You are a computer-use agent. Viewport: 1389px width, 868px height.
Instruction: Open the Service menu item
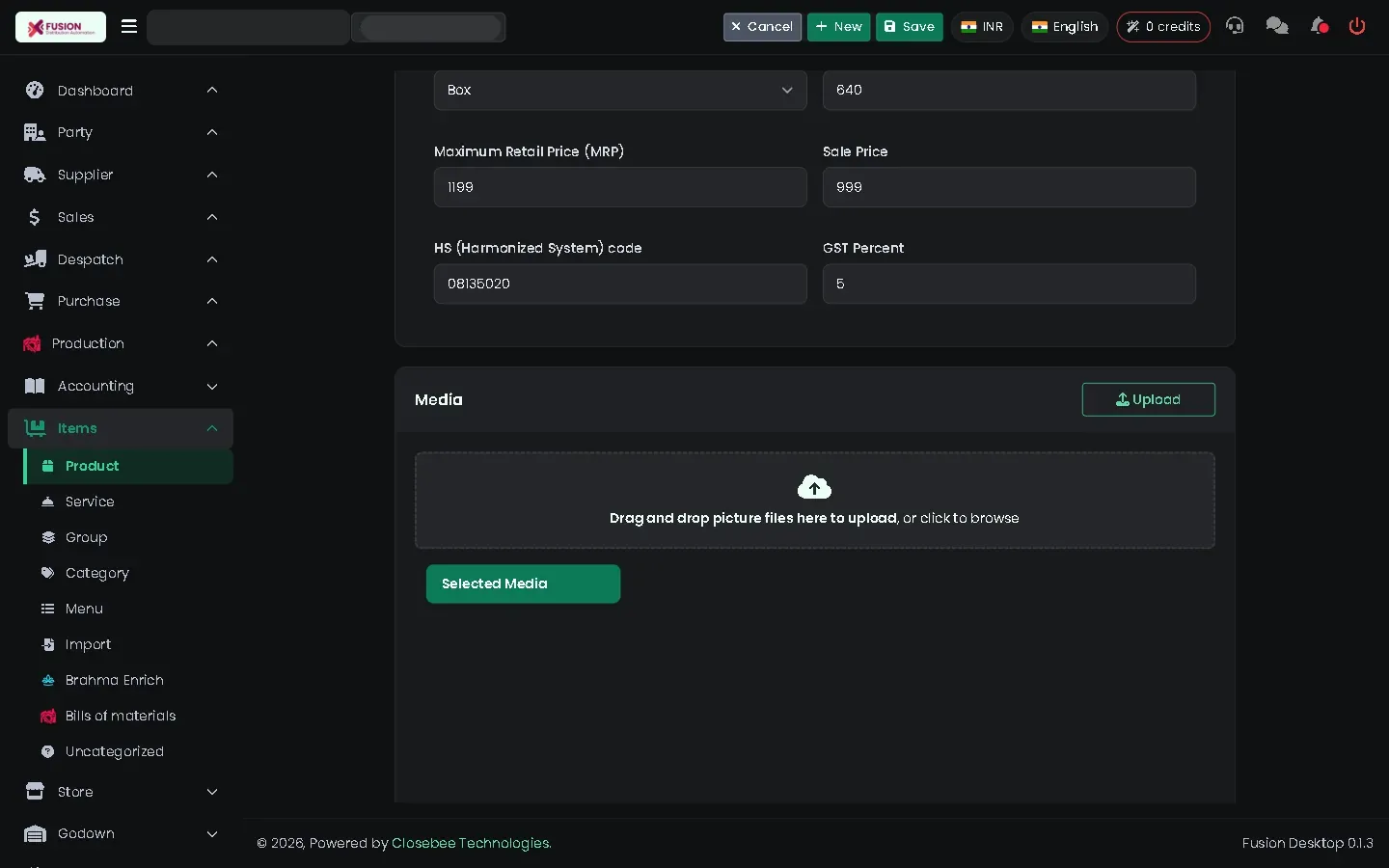click(x=128, y=502)
